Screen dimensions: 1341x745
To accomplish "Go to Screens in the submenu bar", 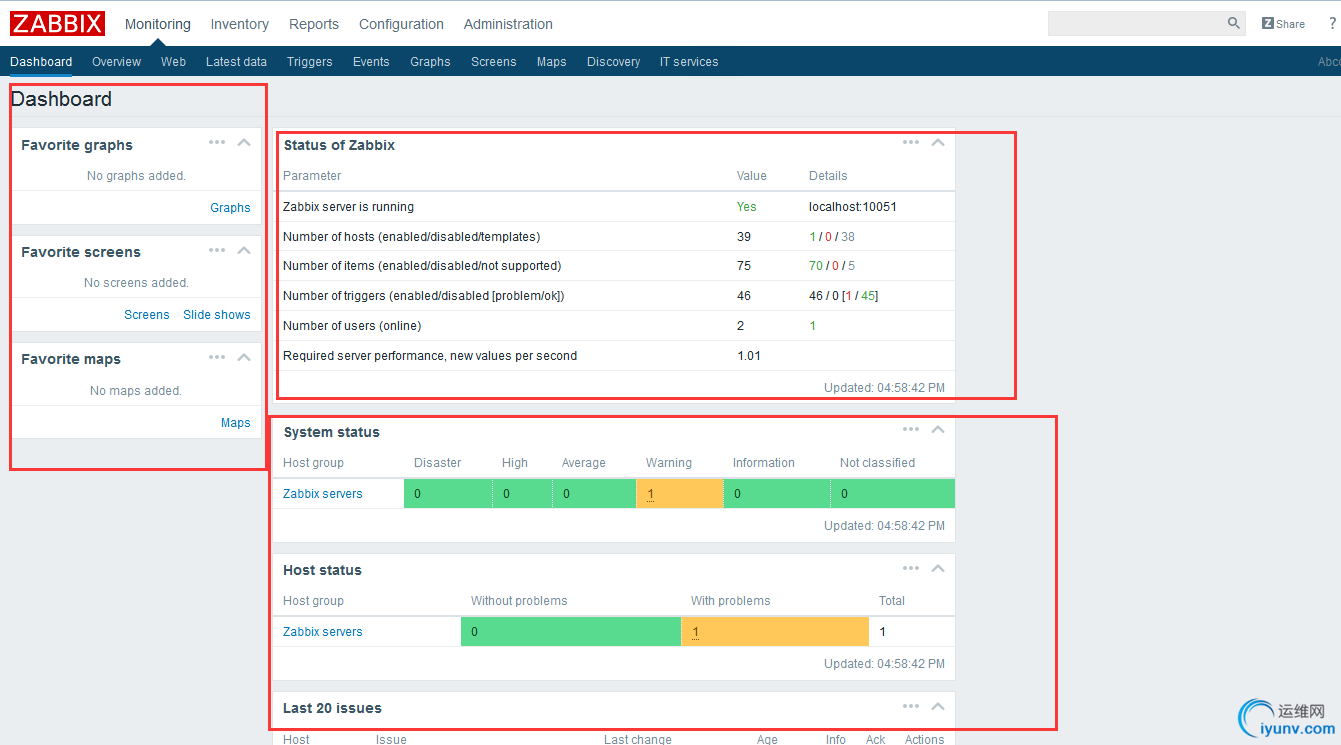I will coord(494,62).
